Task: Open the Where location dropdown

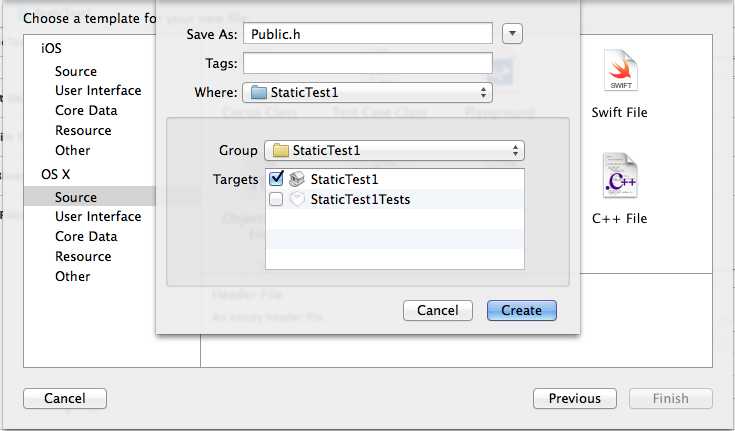Action: click(368, 92)
